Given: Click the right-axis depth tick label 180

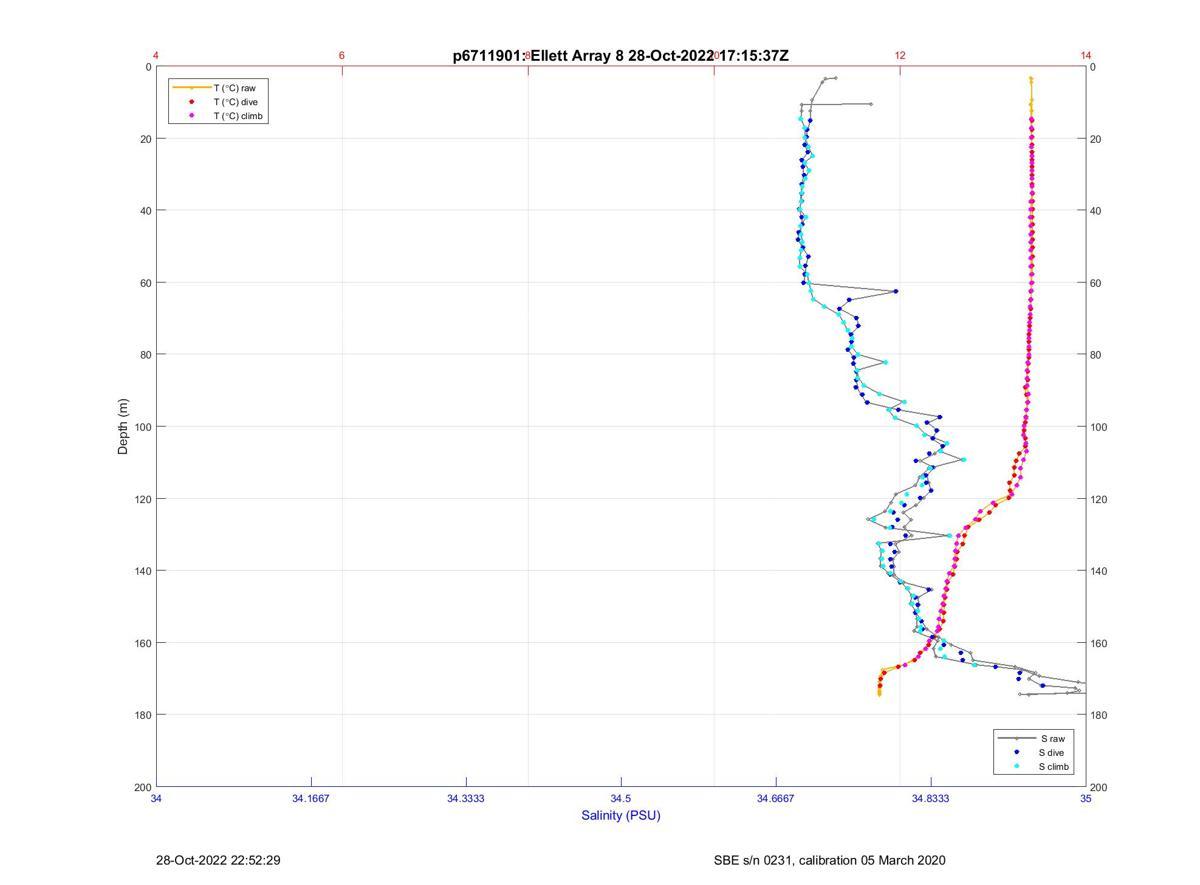Looking at the screenshot, I should tap(1100, 715).
